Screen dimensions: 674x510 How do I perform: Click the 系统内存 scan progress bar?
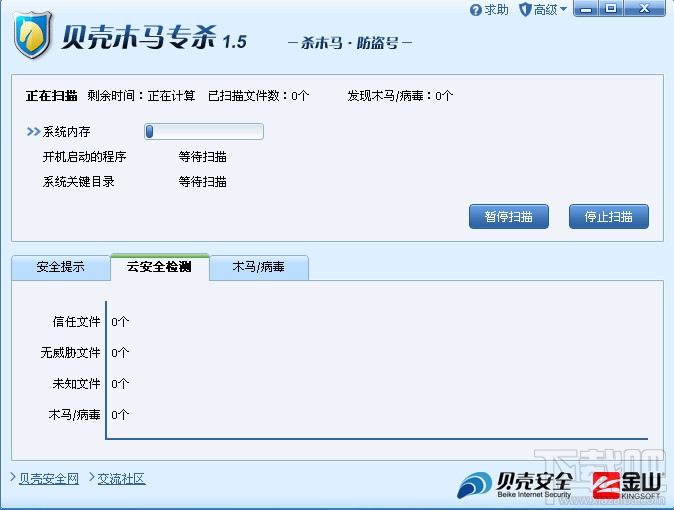(x=204, y=132)
